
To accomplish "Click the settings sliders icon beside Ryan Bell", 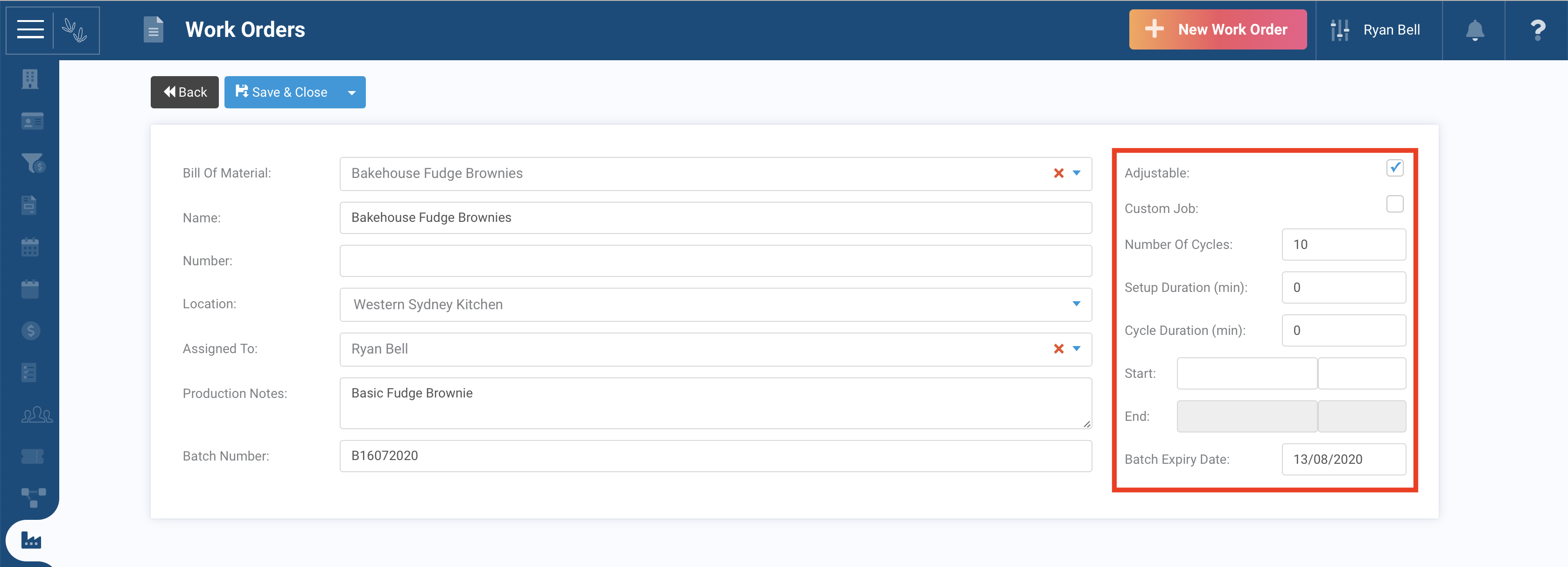I will pos(1340,30).
